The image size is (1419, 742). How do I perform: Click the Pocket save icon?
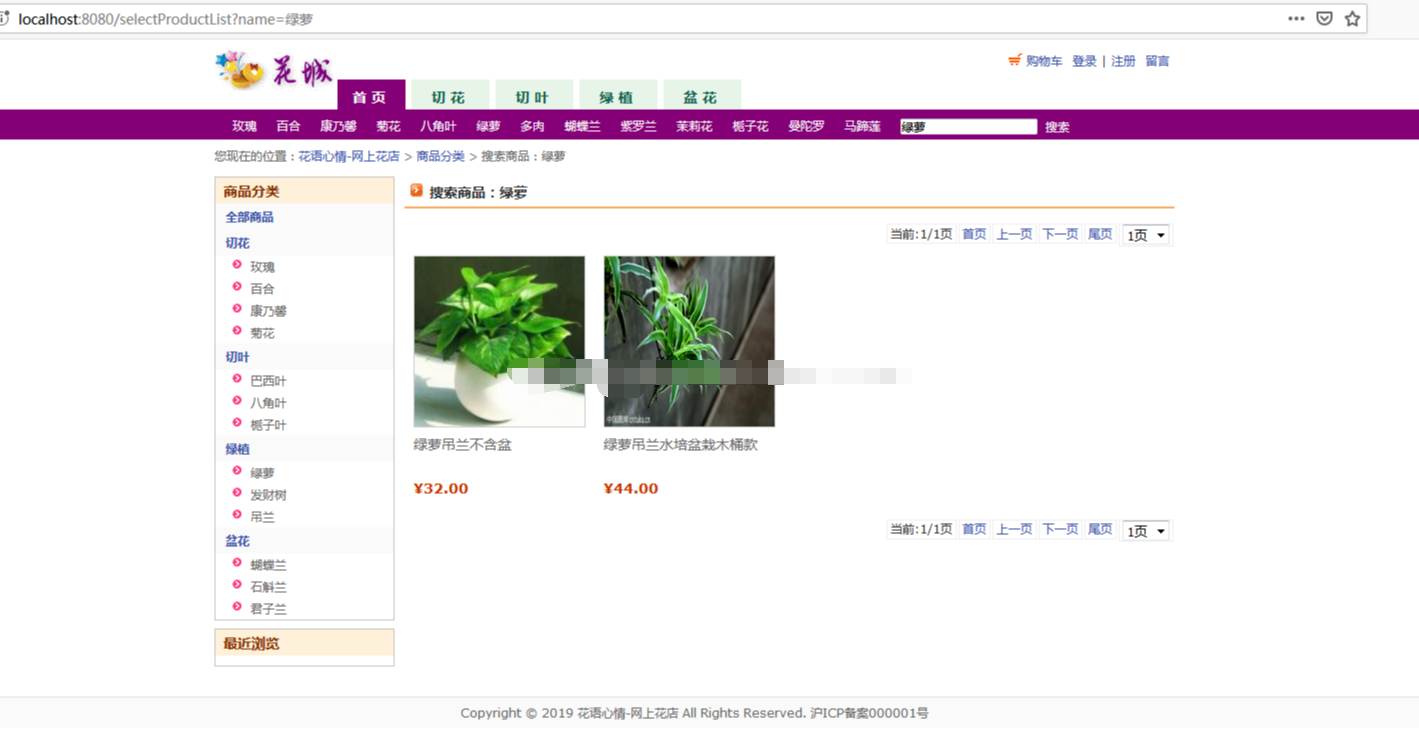(1324, 18)
